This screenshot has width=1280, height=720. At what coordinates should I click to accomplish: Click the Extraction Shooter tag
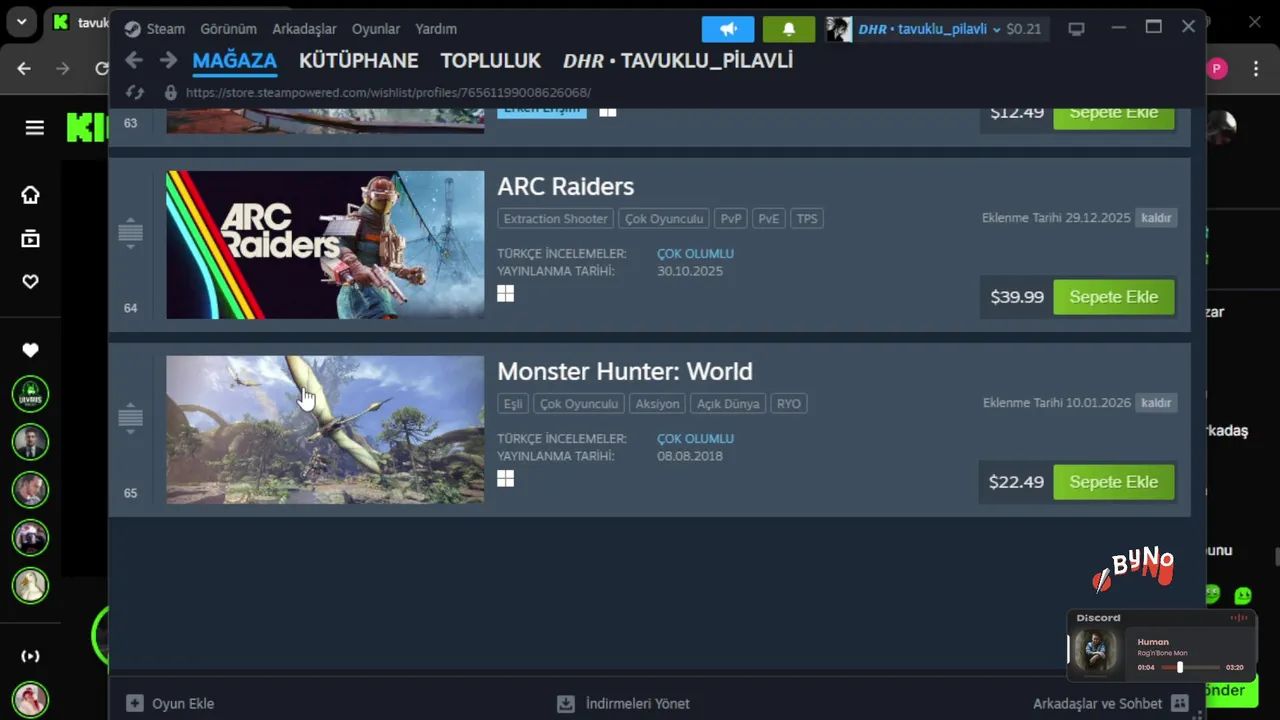[555, 219]
